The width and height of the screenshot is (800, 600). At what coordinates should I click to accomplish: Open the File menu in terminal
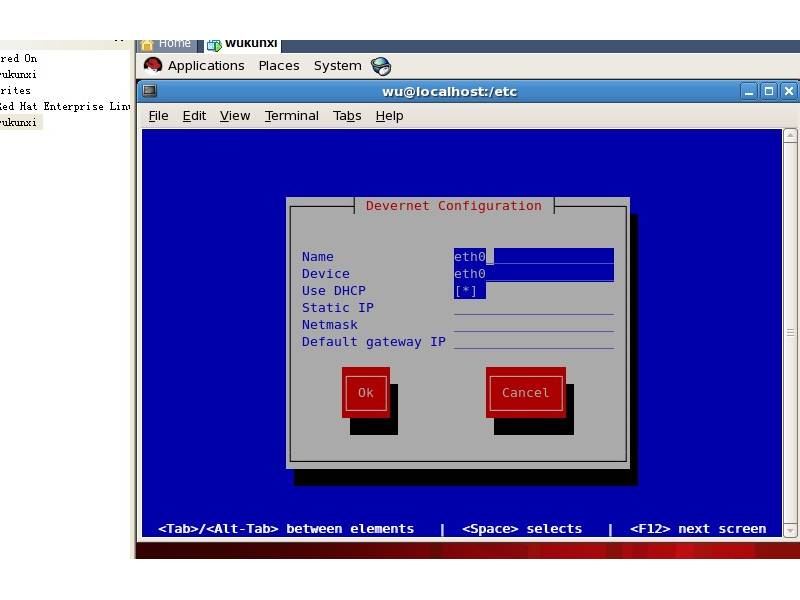(x=158, y=116)
